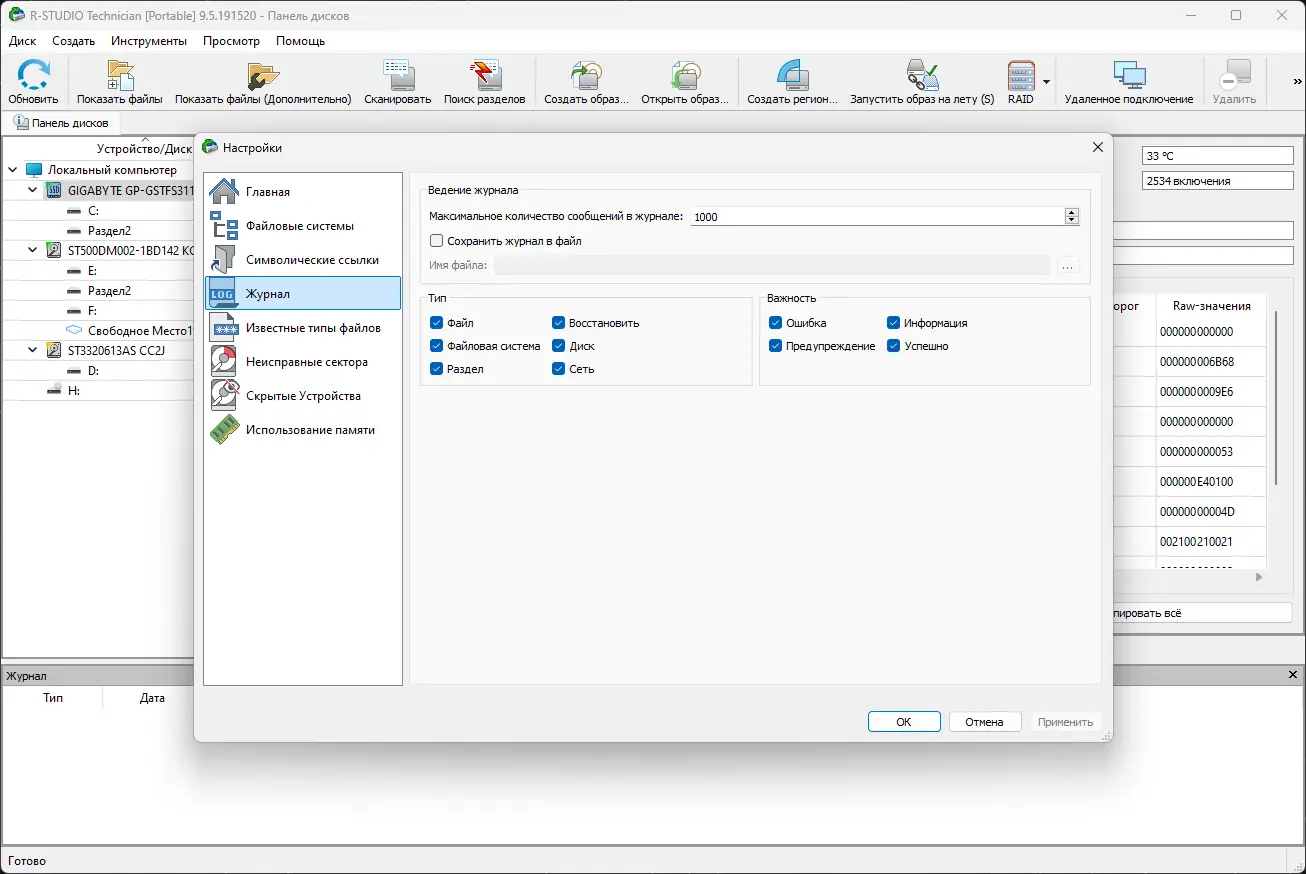Toggle the Предупреждение checkbox

click(776, 346)
